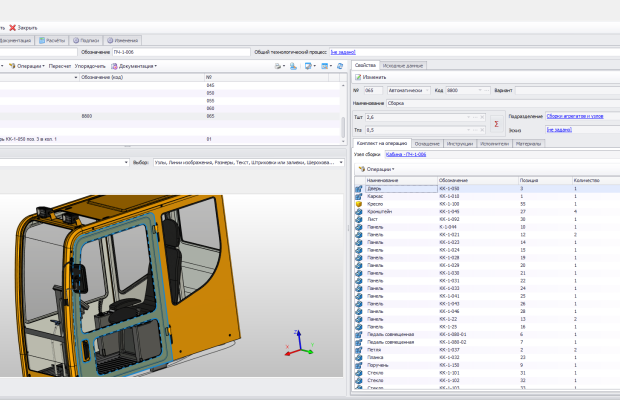Select the operation row with code 8800
The image size is (620, 400).
tap(170, 116)
